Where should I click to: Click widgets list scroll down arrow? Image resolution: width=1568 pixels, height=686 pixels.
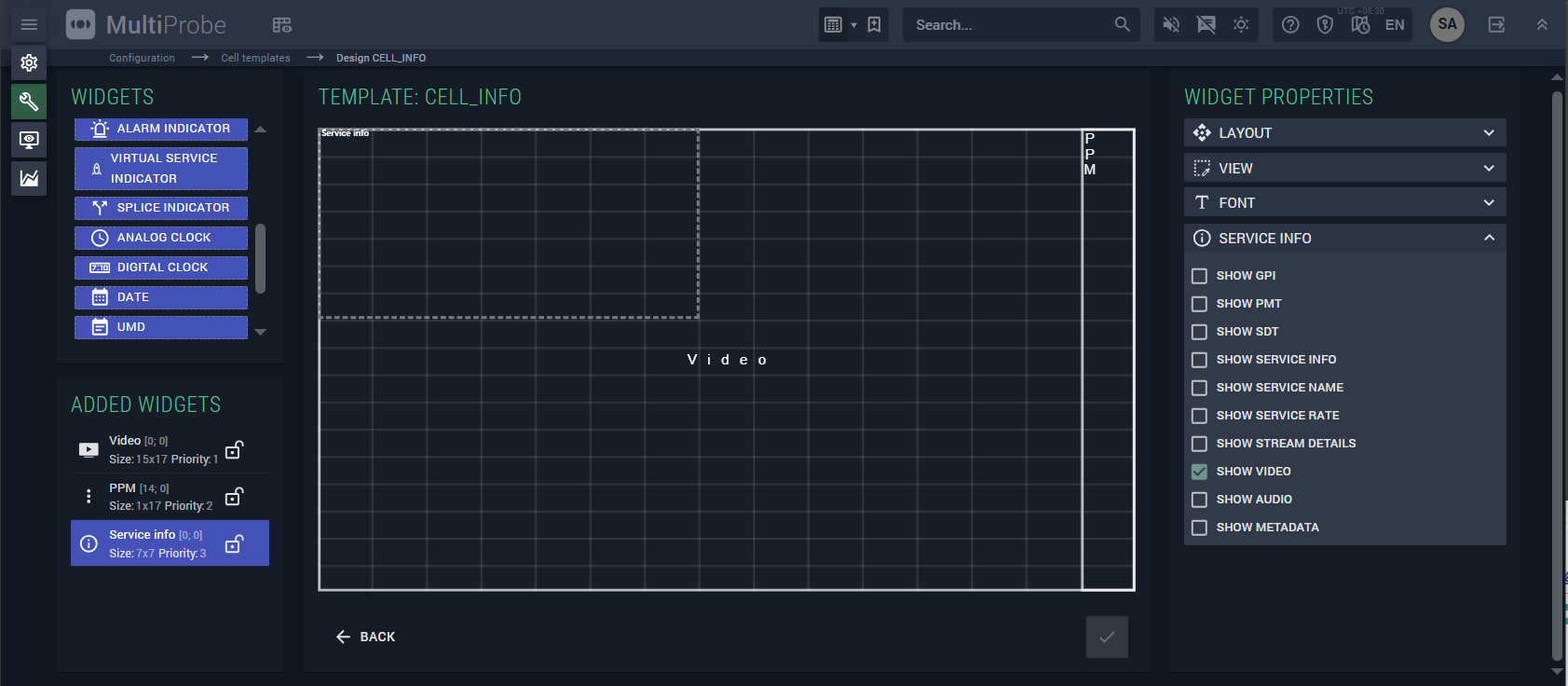[x=261, y=332]
